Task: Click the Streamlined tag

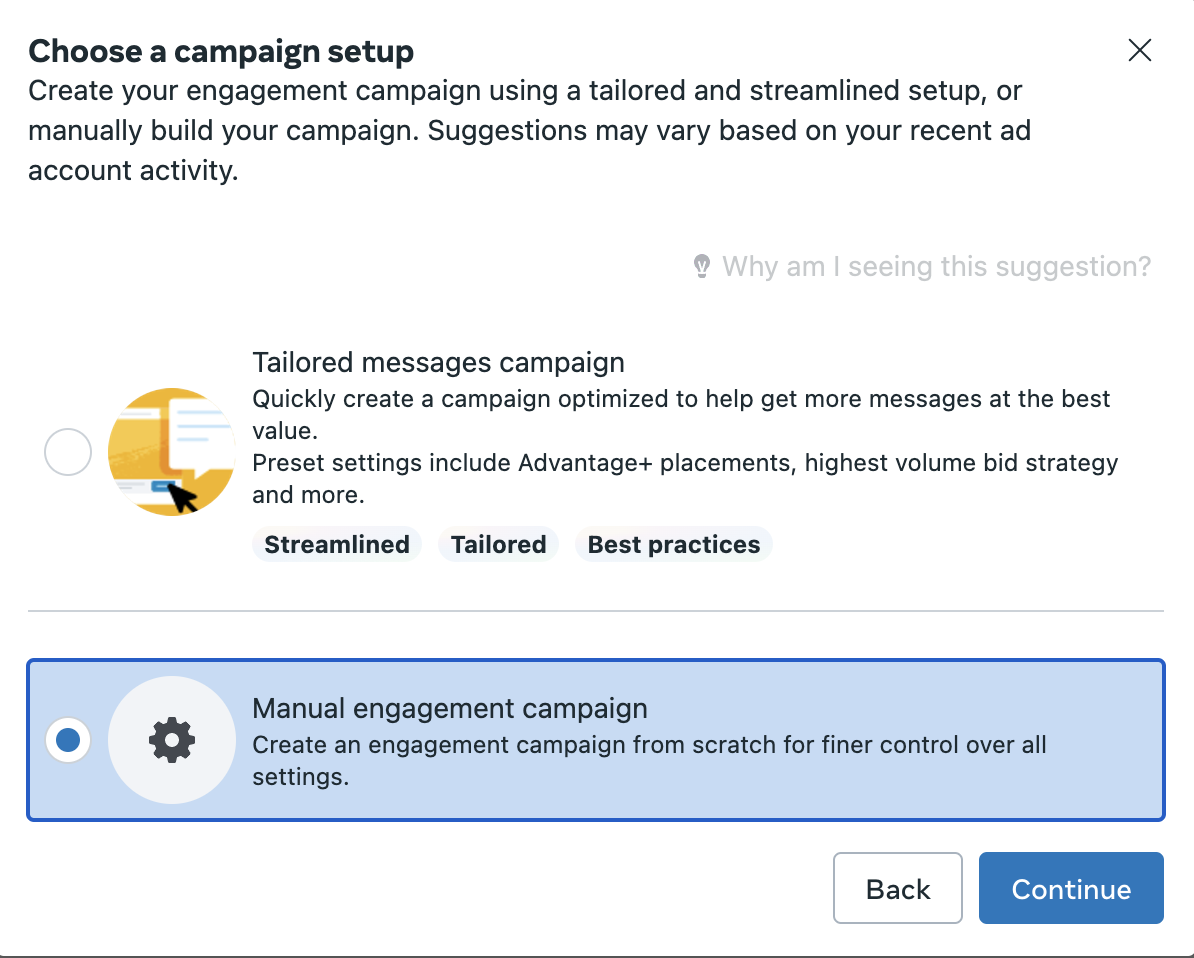Action: tap(337, 545)
